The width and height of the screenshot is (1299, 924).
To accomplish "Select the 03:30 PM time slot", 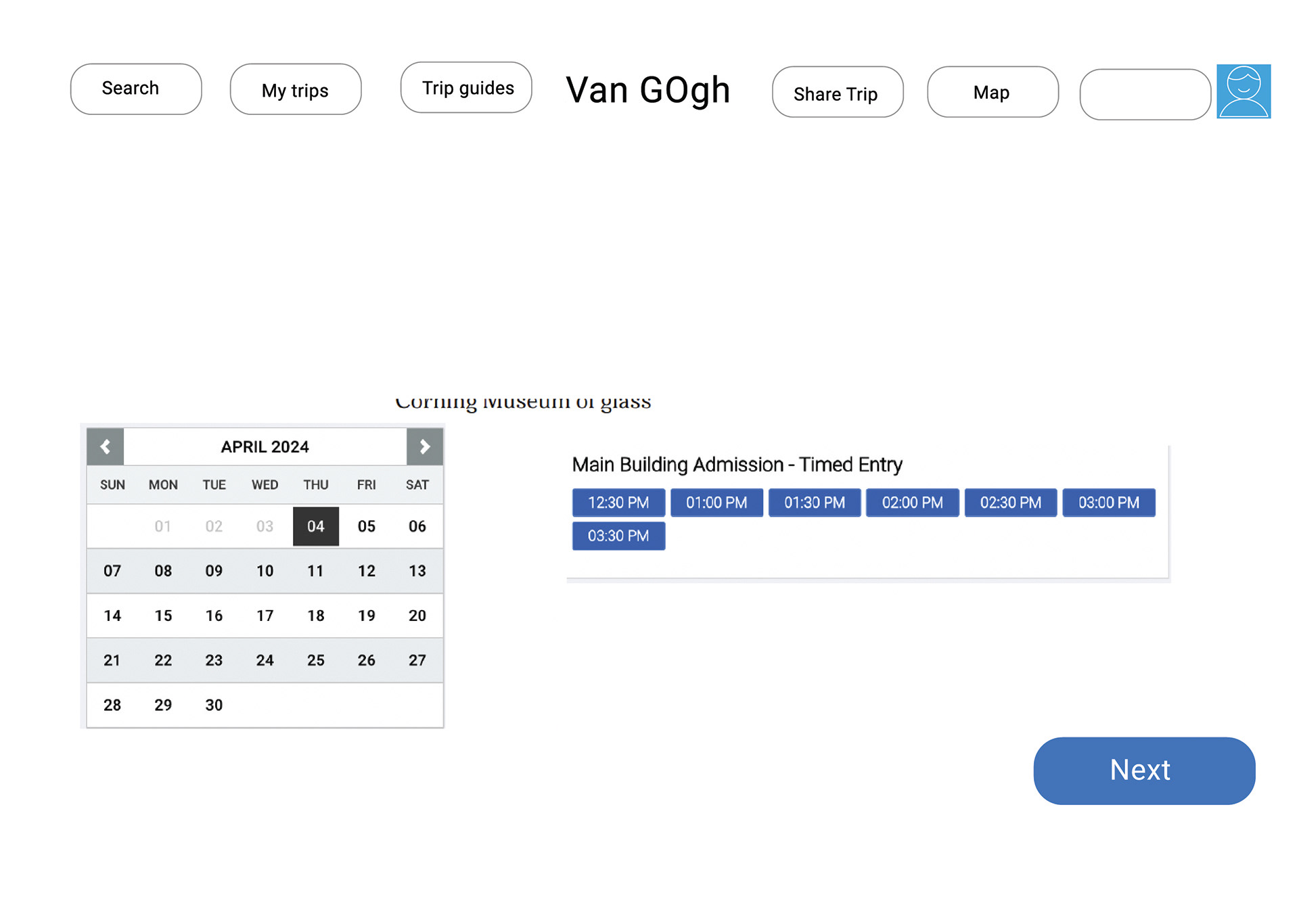I will tap(618, 536).
